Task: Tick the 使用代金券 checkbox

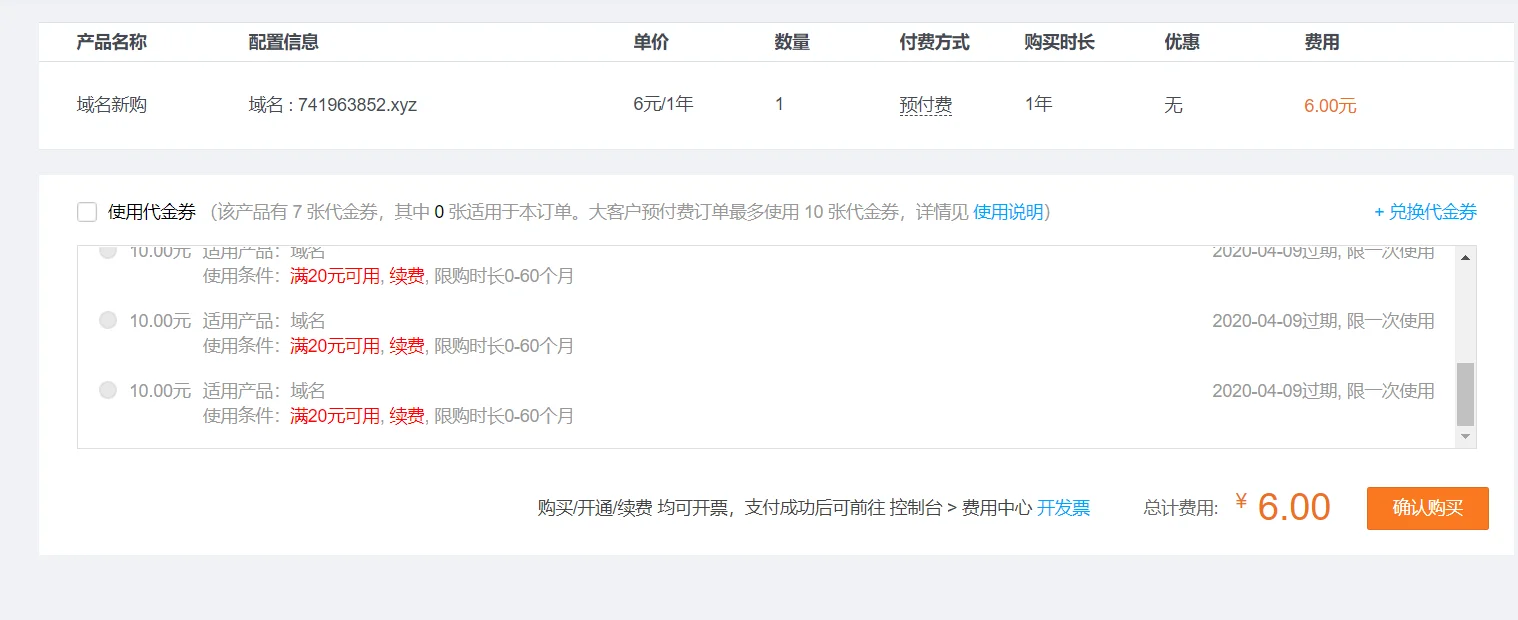Action: pos(87,212)
